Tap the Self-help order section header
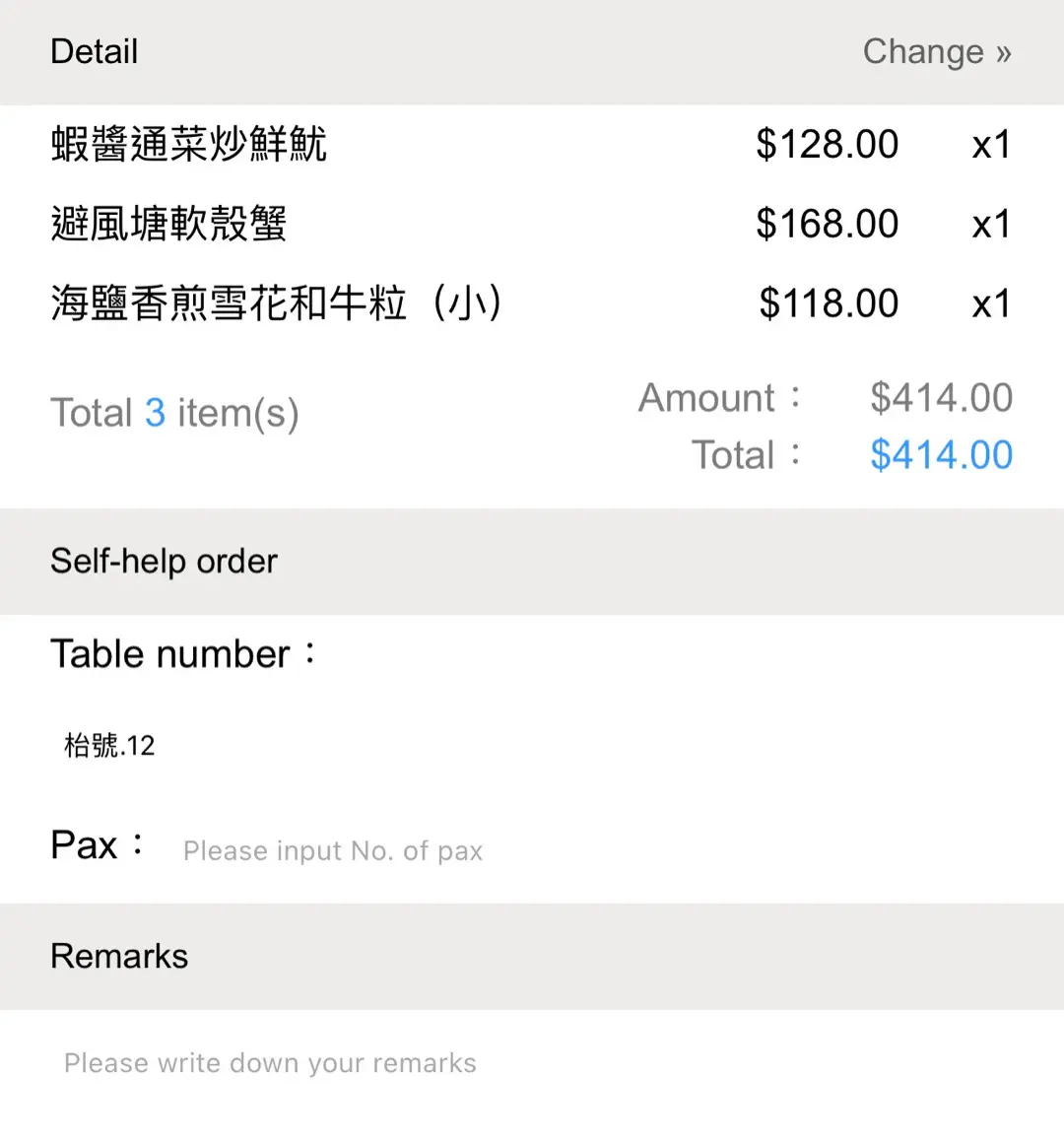The image size is (1064, 1143). 164,562
